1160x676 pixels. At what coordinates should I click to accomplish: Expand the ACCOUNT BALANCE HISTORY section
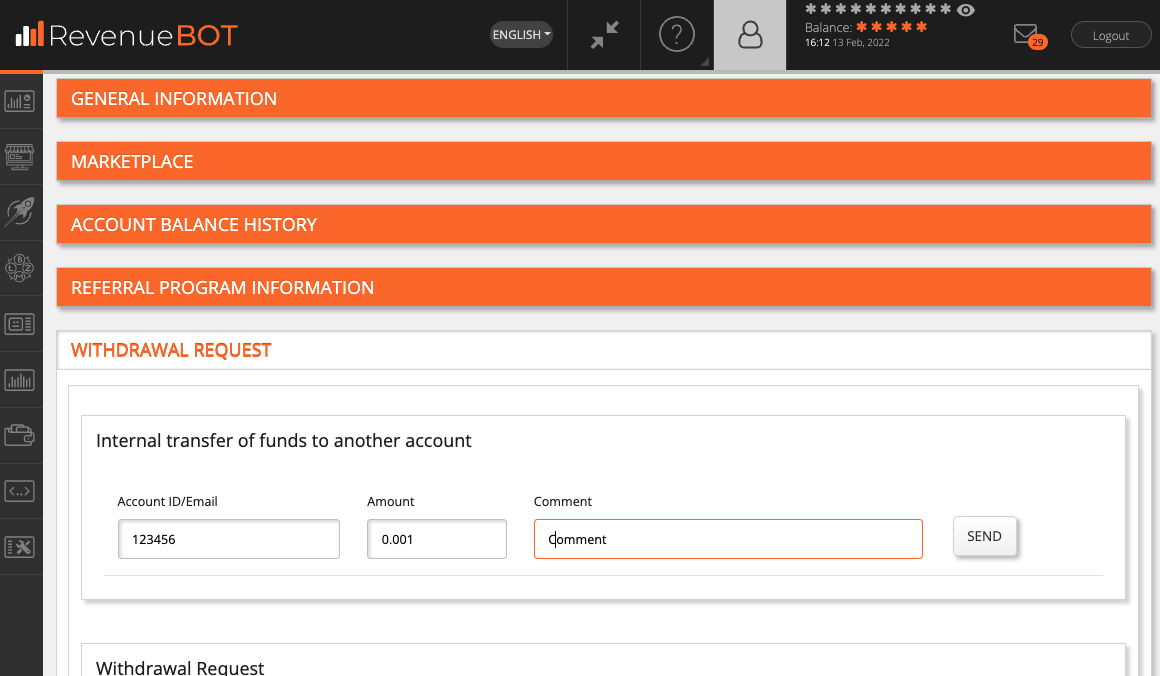(604, 224)
